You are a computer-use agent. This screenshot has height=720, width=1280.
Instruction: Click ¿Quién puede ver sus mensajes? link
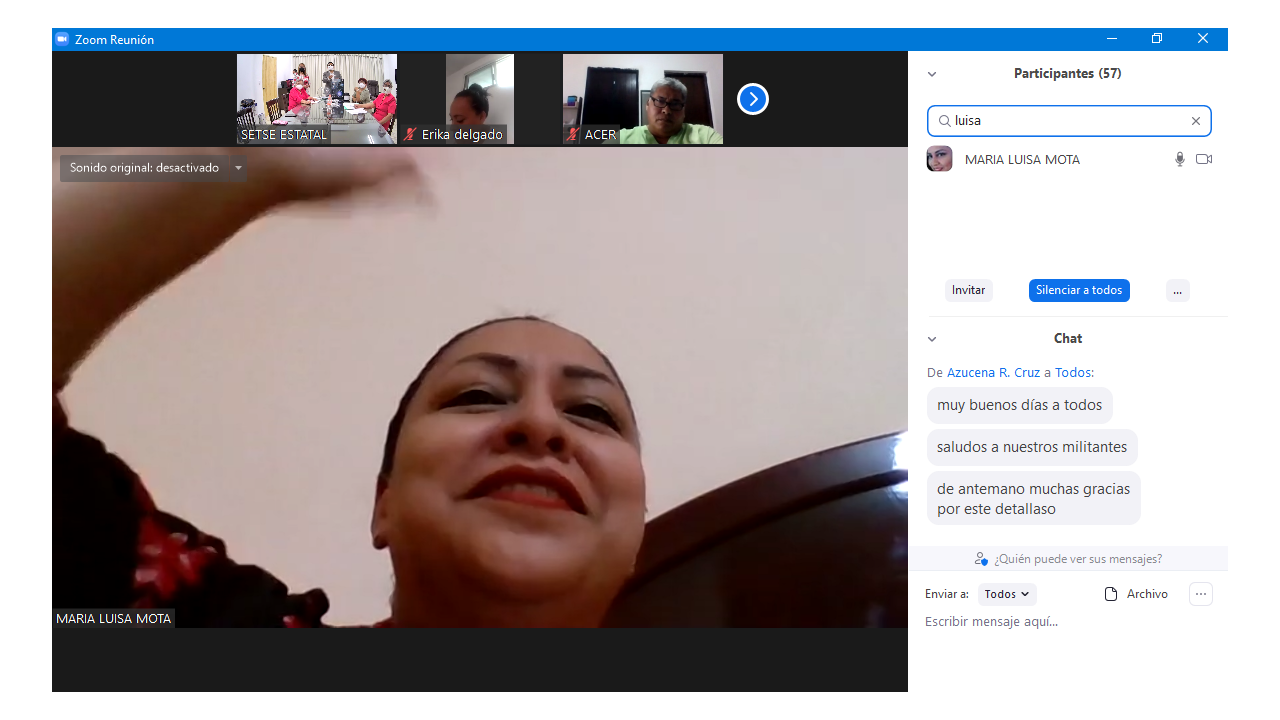tap(1068, 559)
